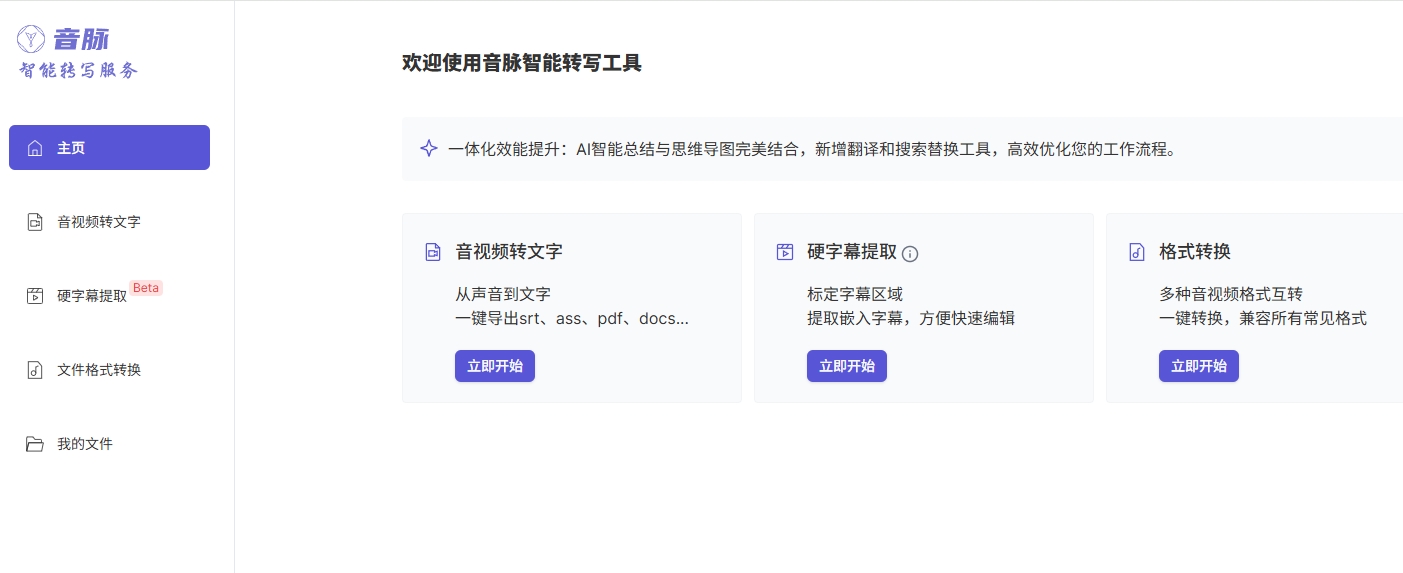Open 我的文件 via its sidebar label

(85, 444)
